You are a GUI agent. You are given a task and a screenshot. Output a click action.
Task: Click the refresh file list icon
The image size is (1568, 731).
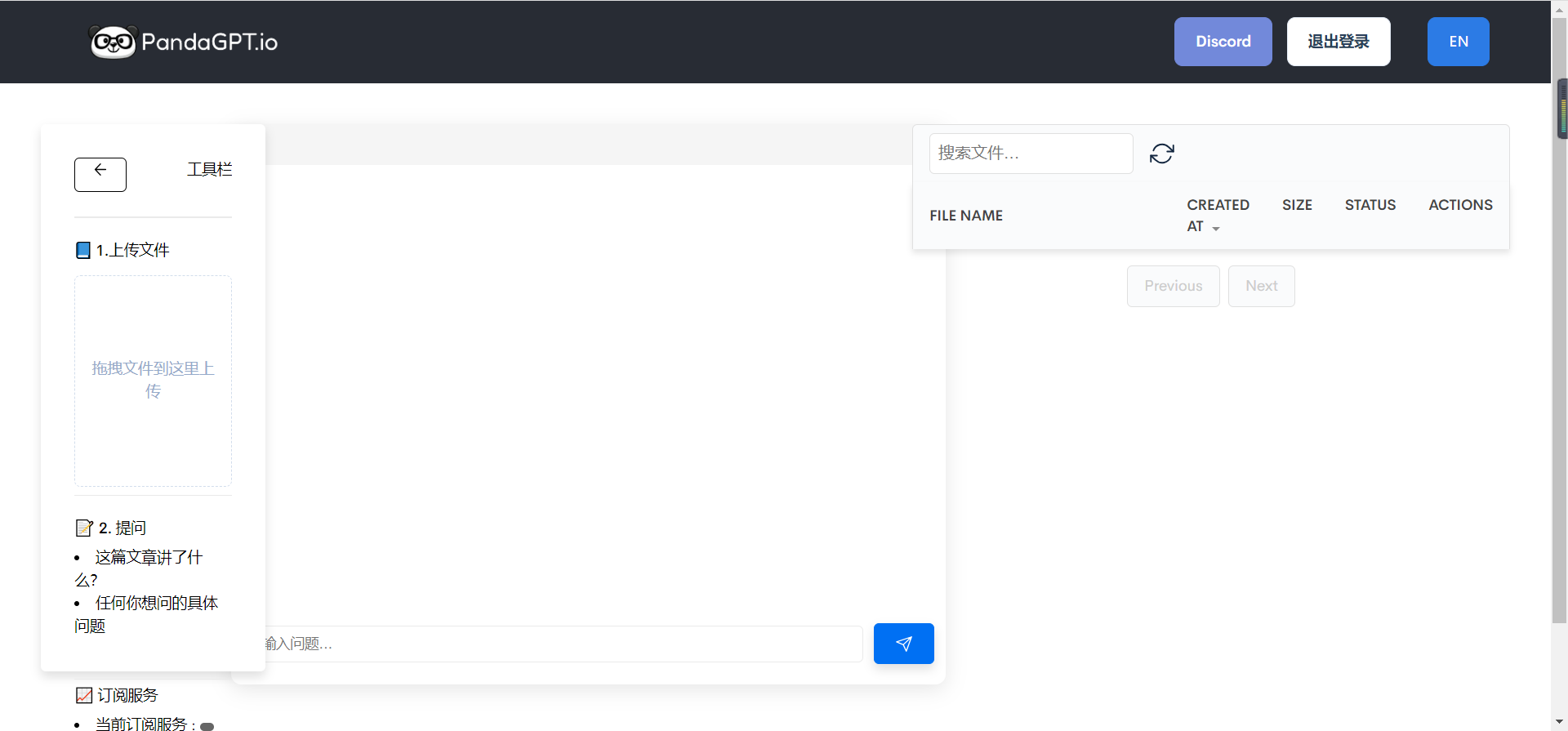click(1161, 154)
